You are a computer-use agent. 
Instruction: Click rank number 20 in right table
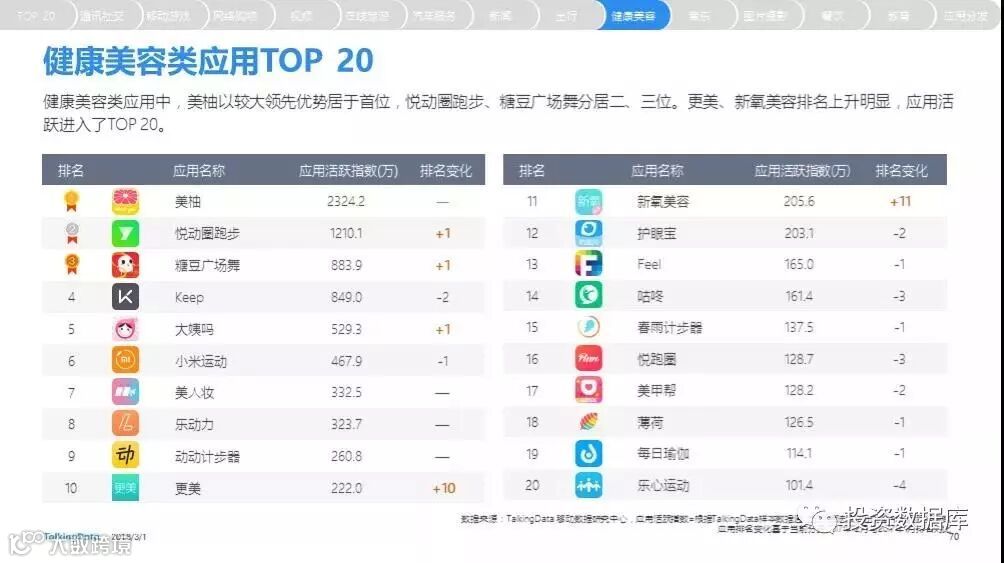[532, 485]
